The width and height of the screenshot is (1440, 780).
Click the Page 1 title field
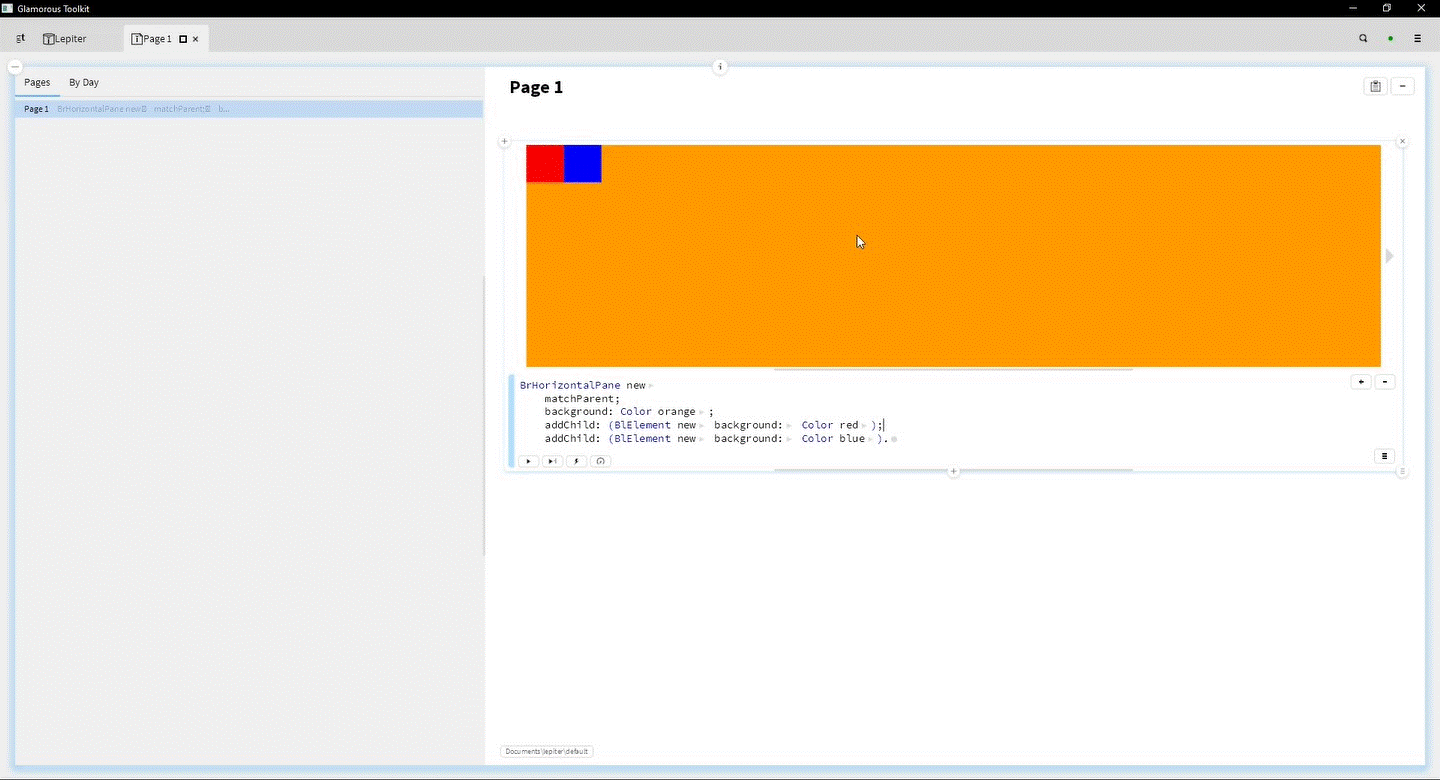point(536,87)
